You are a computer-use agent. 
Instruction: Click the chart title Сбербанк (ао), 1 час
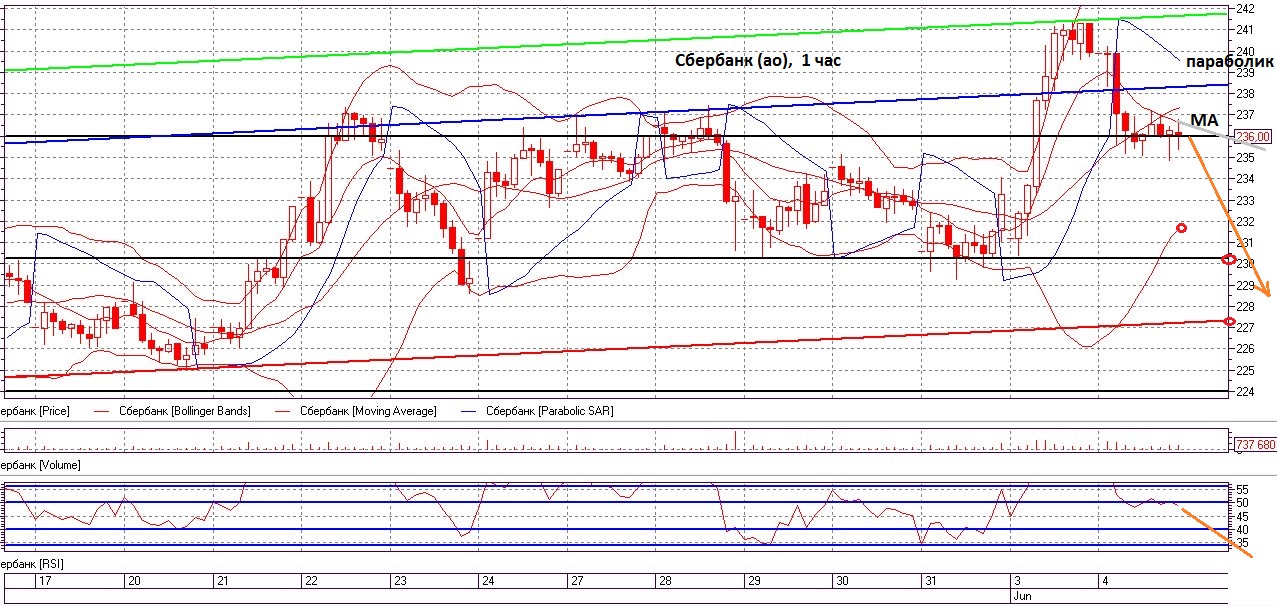[757, 61]
